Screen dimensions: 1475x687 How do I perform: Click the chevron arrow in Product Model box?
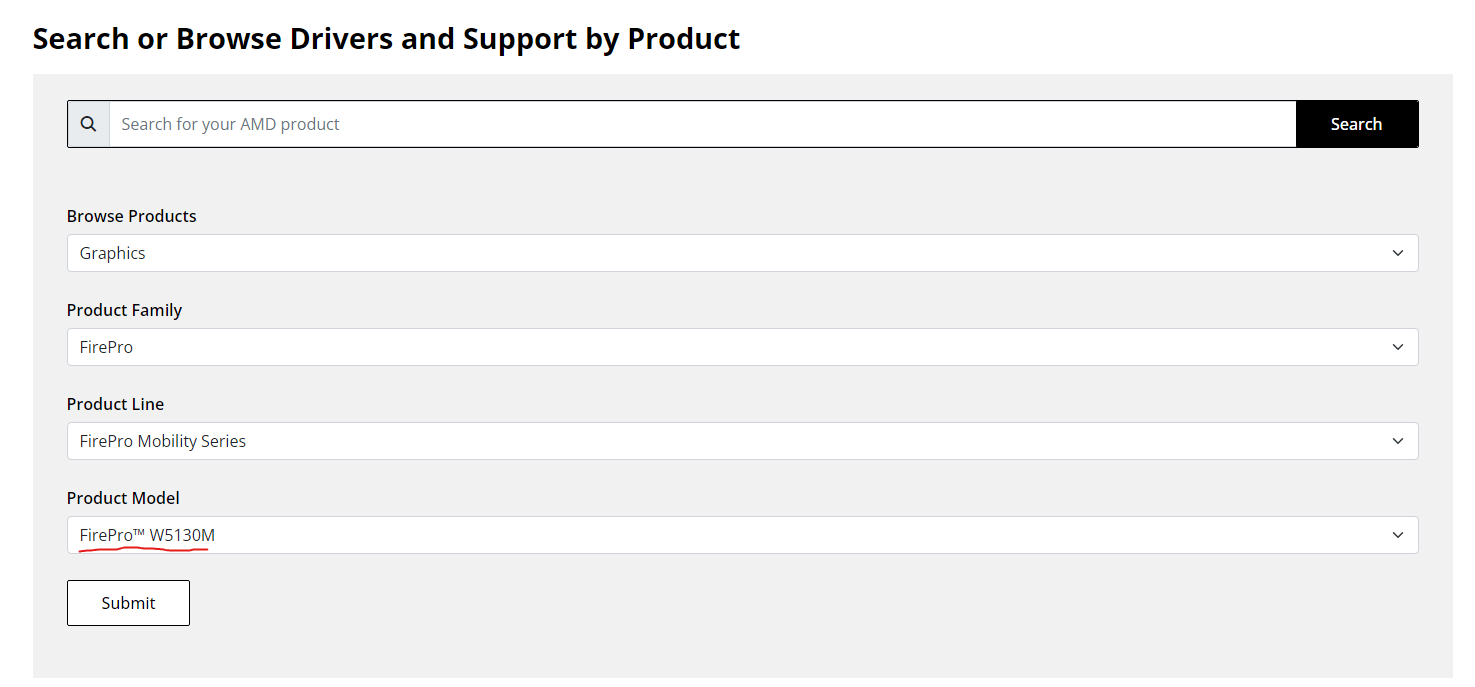pos(1398,535)
